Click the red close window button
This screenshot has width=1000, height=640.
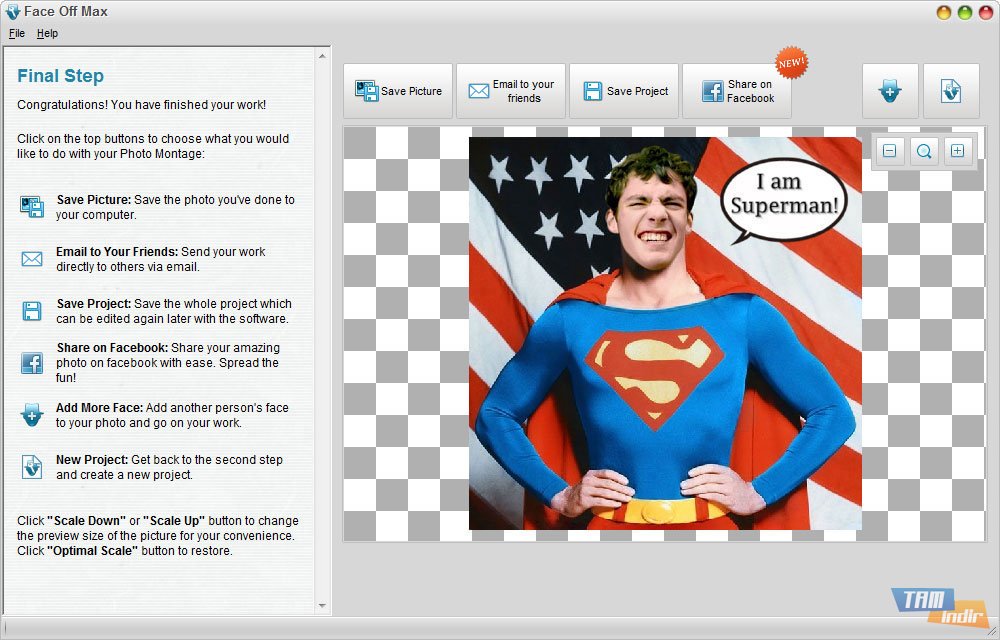tap(986, 12)
